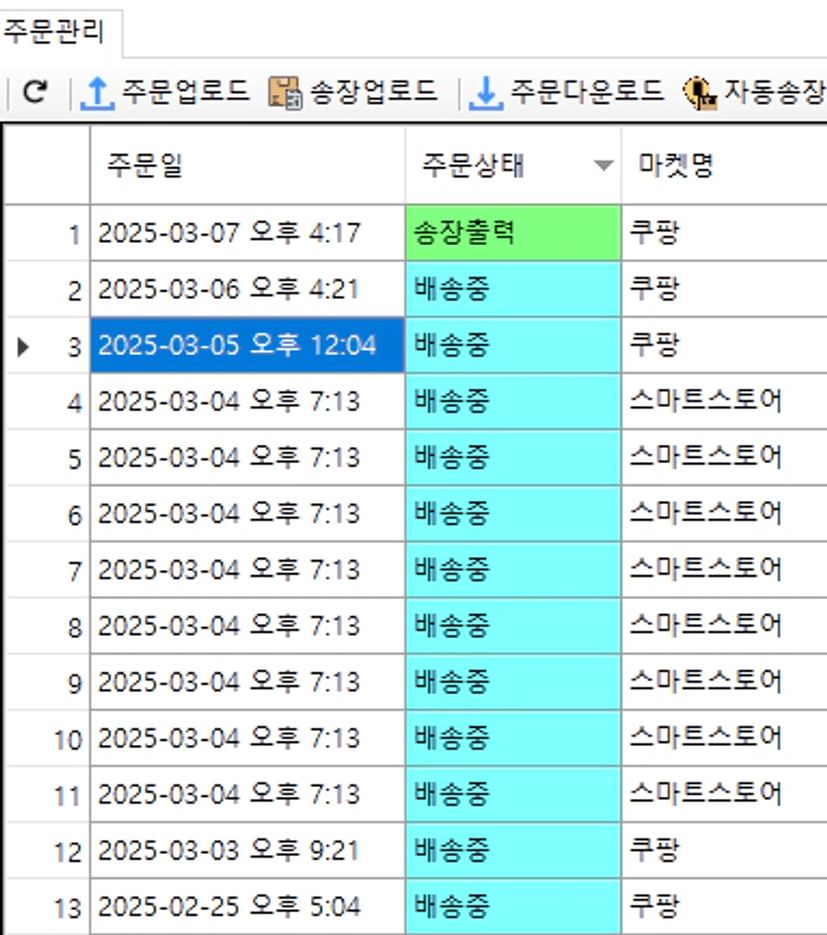The image size is (827, 935).
Task: Click the 마켓명 column header
Action: (x=724, y=165)
